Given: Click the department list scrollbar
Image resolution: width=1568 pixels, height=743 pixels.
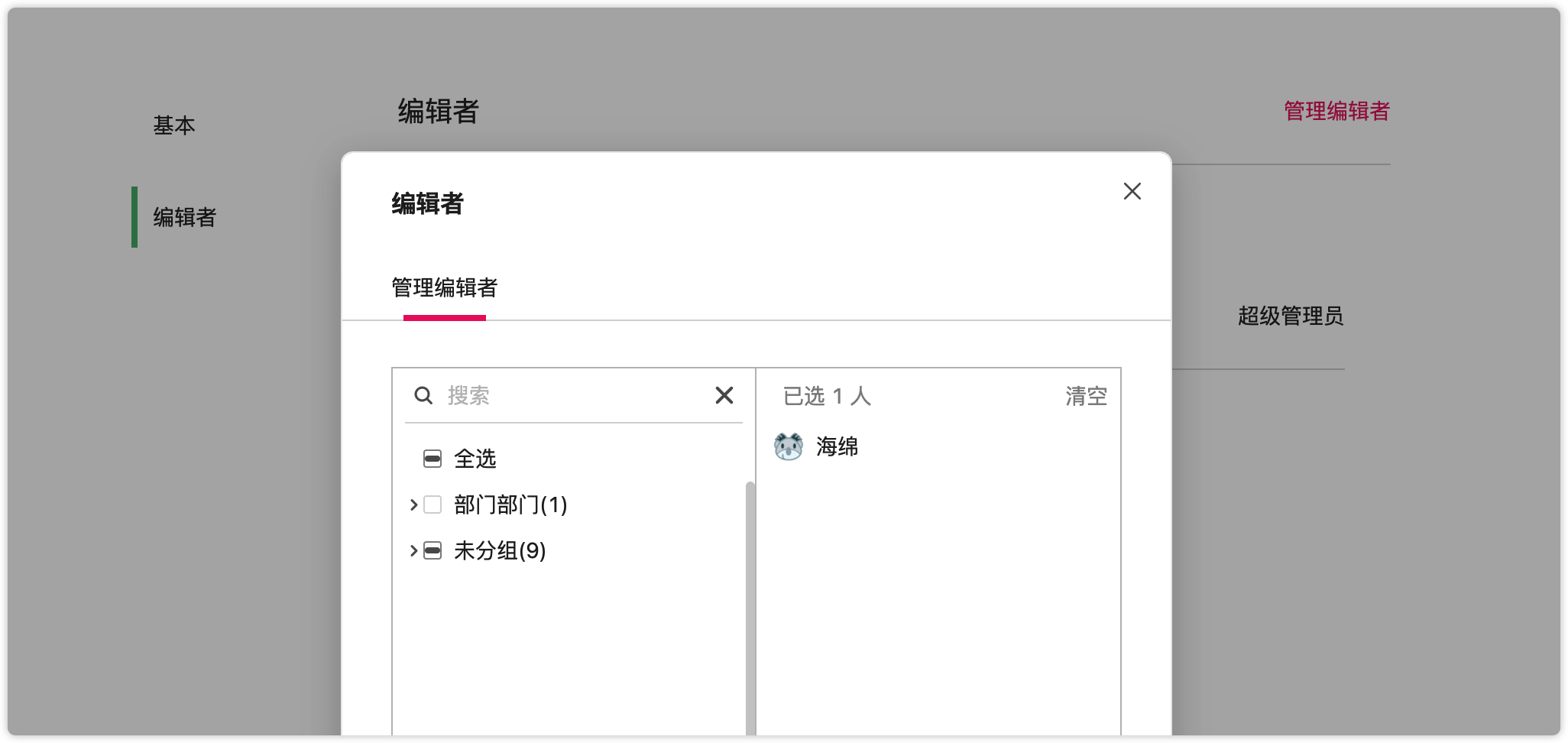Looking at the screenshot, I should [x=750, y=604].
